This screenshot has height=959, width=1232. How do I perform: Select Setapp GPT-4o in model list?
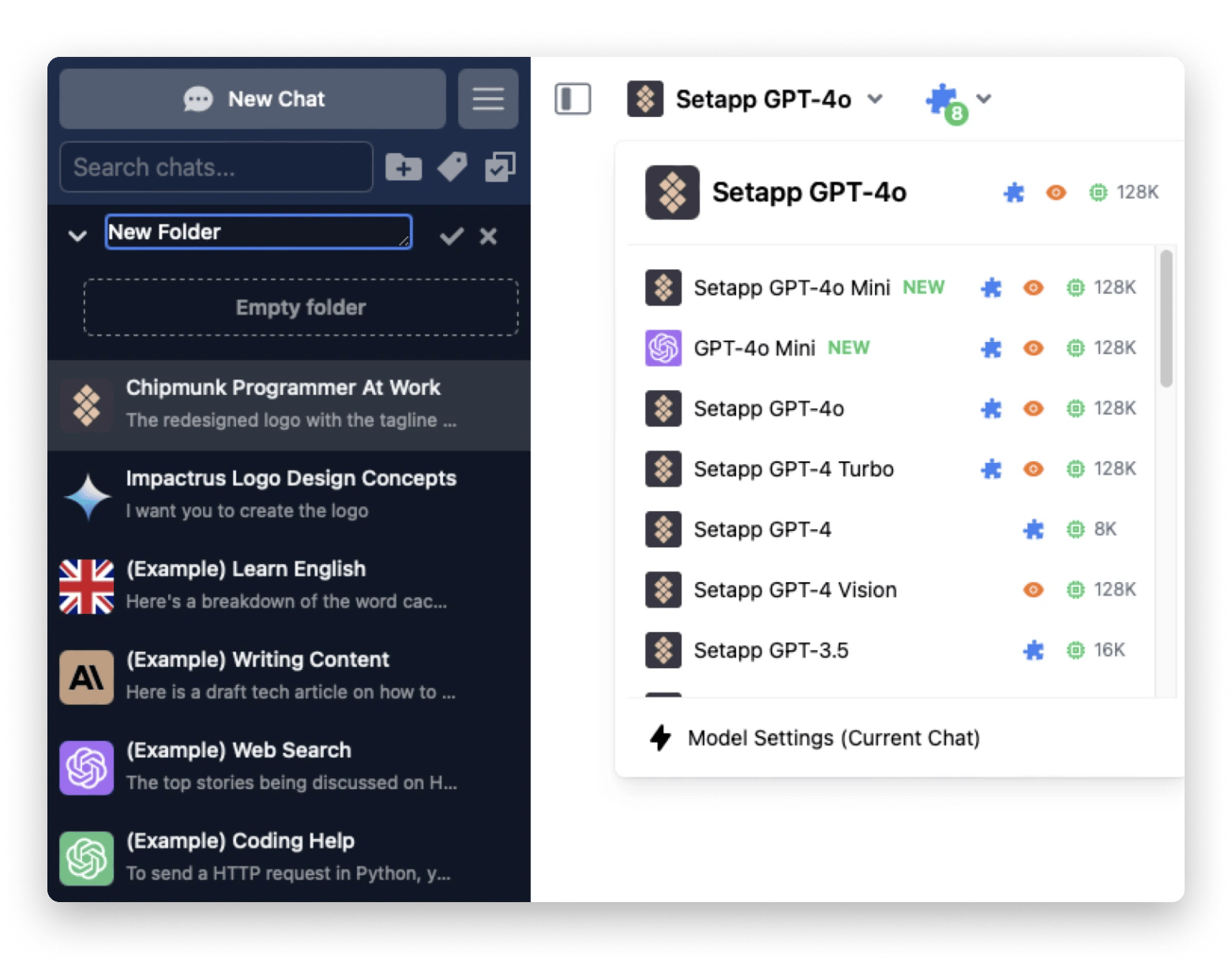(x=891, y=408)
